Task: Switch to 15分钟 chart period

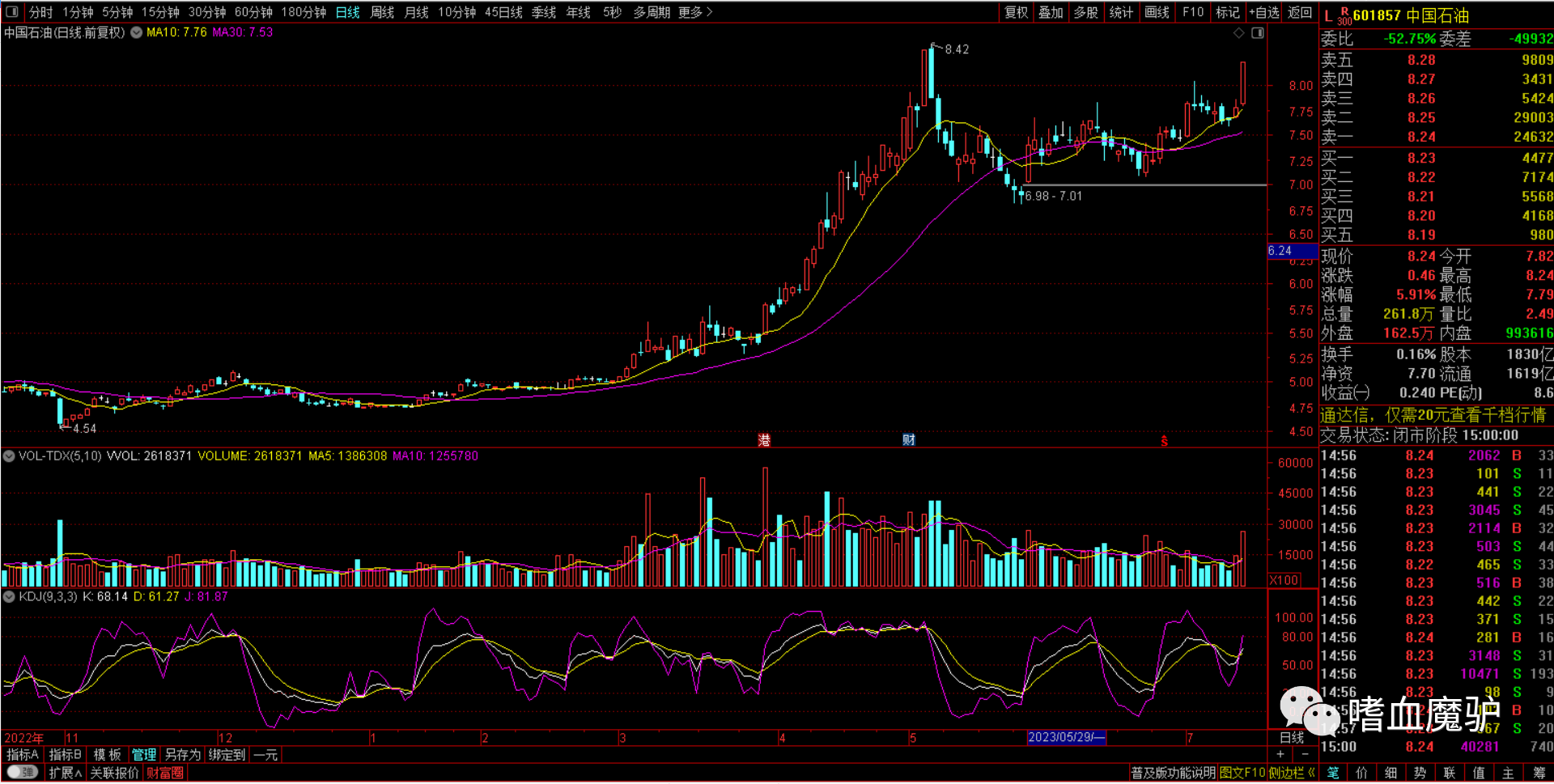Action: [160, 12]
